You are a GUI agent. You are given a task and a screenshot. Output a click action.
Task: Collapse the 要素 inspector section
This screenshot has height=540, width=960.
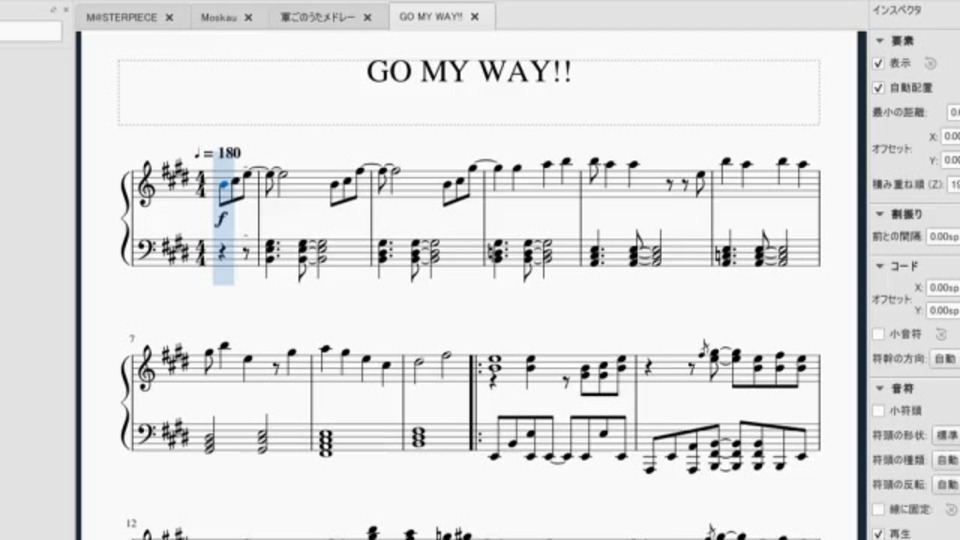(x=880, y=41)
